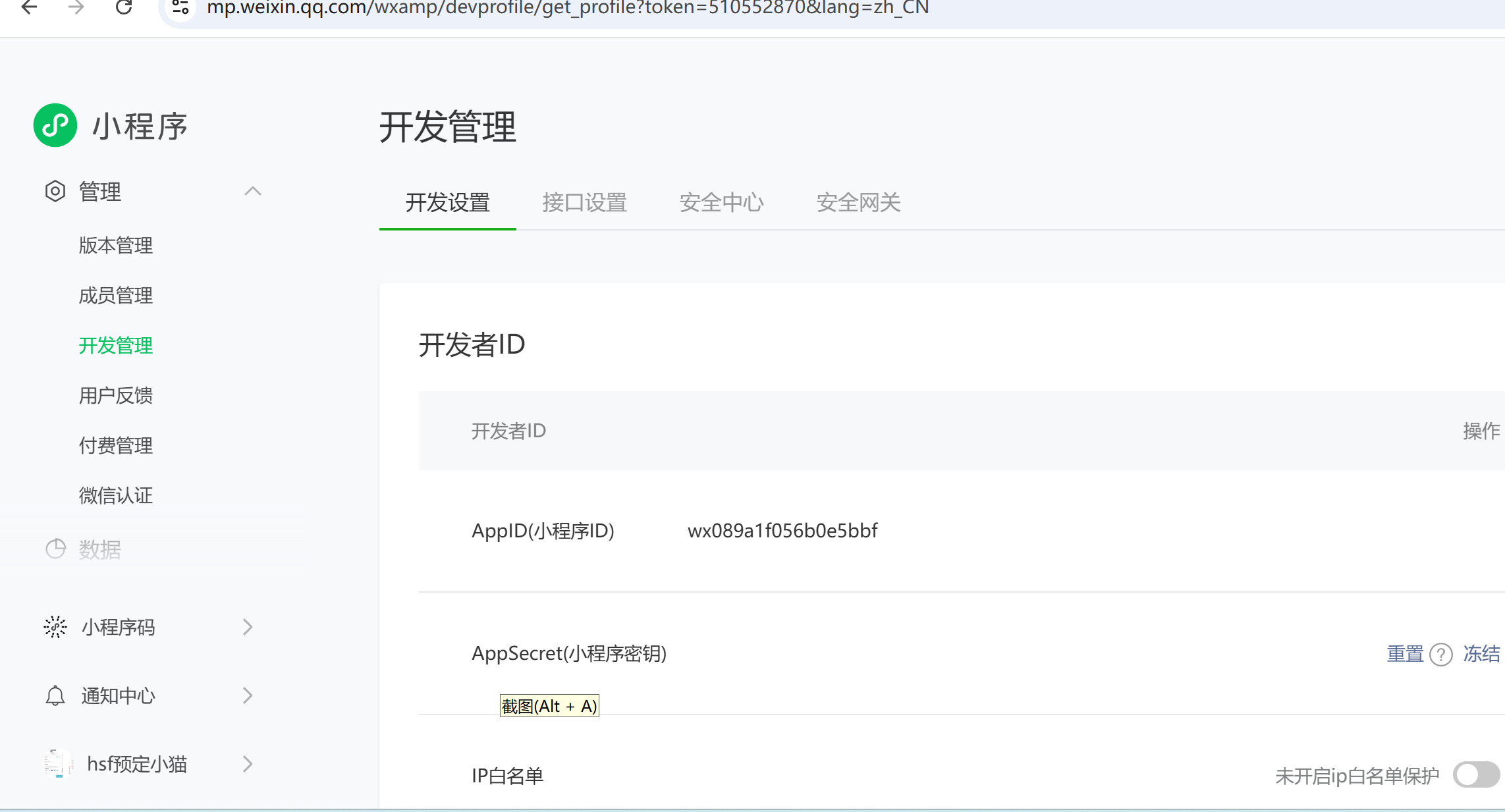Click the 冻结 AppSecret link

click(x=1481, y=654)
